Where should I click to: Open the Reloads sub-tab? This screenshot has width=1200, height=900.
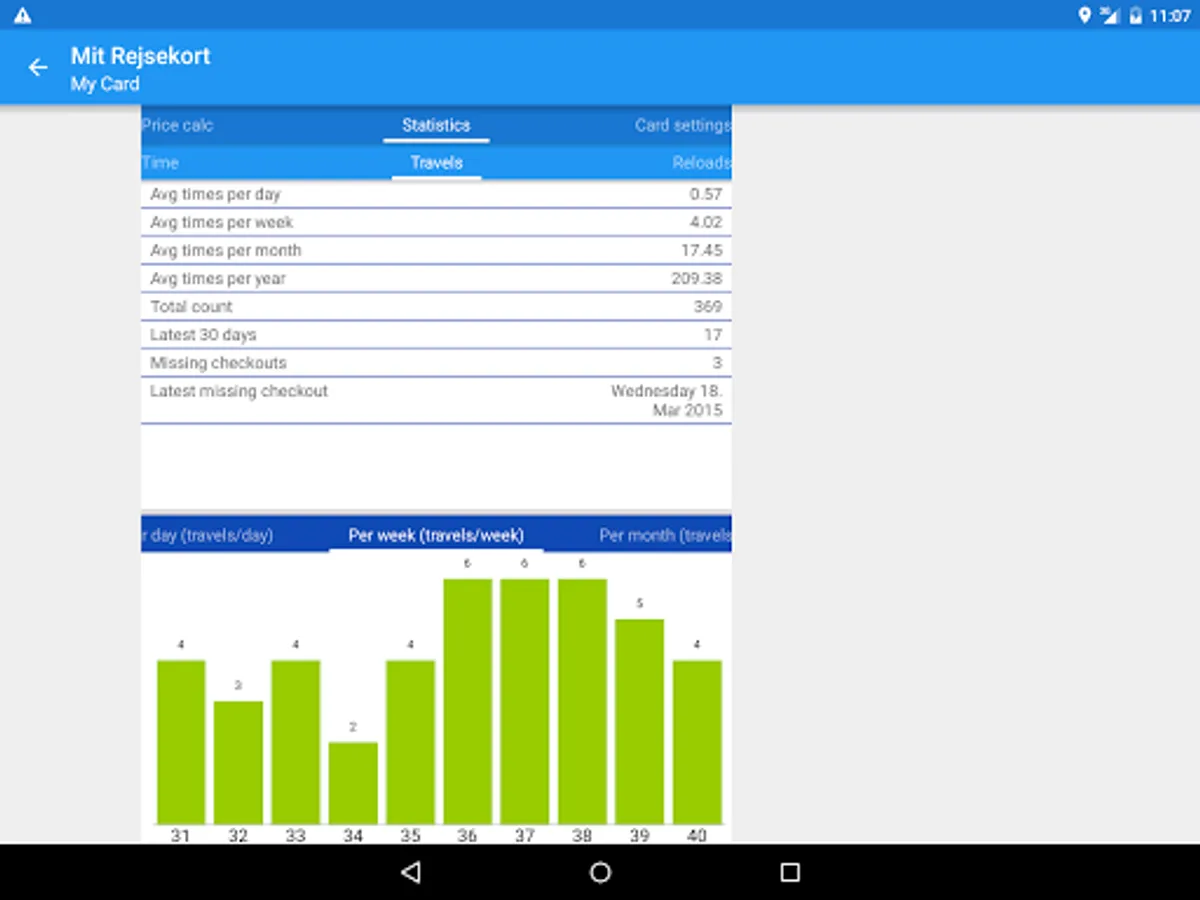[x=702, y=163]
